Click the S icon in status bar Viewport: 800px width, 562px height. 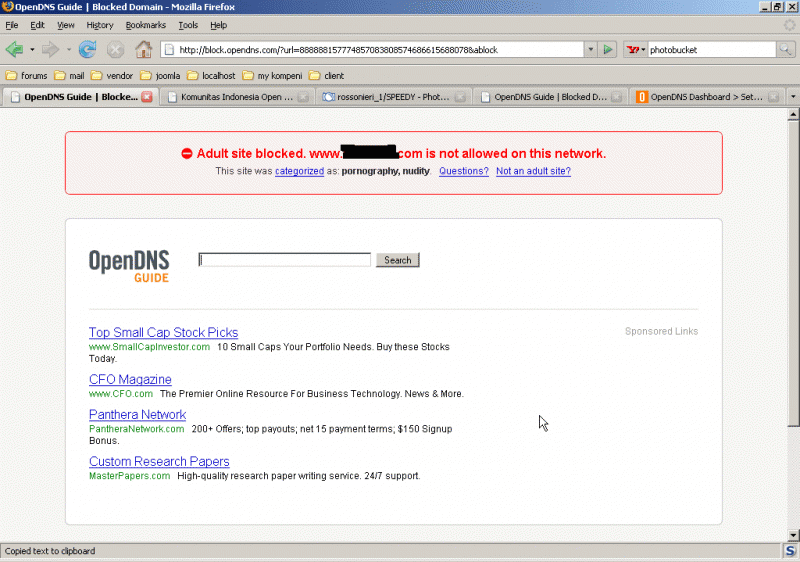[790, 551]
